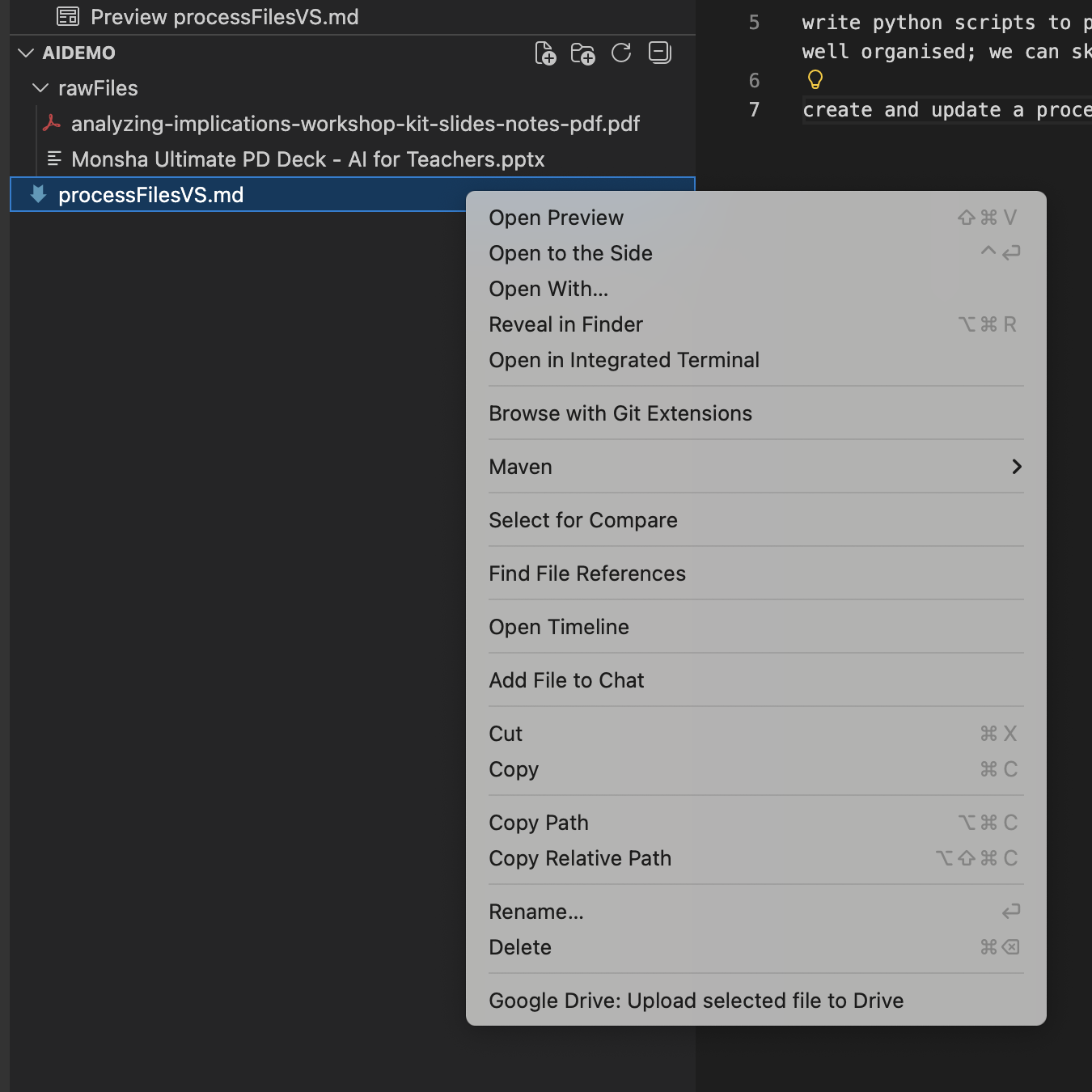Collapse the AIDEMO workspace section

tap(26, 53)
